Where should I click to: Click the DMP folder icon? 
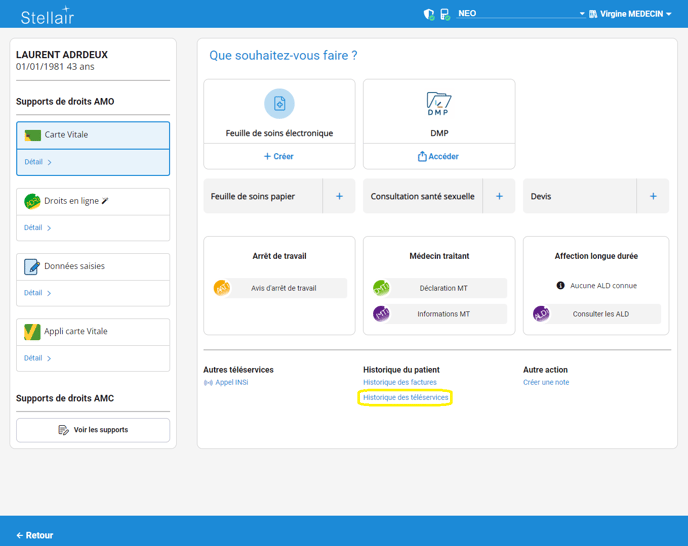[x=439, y=103]
